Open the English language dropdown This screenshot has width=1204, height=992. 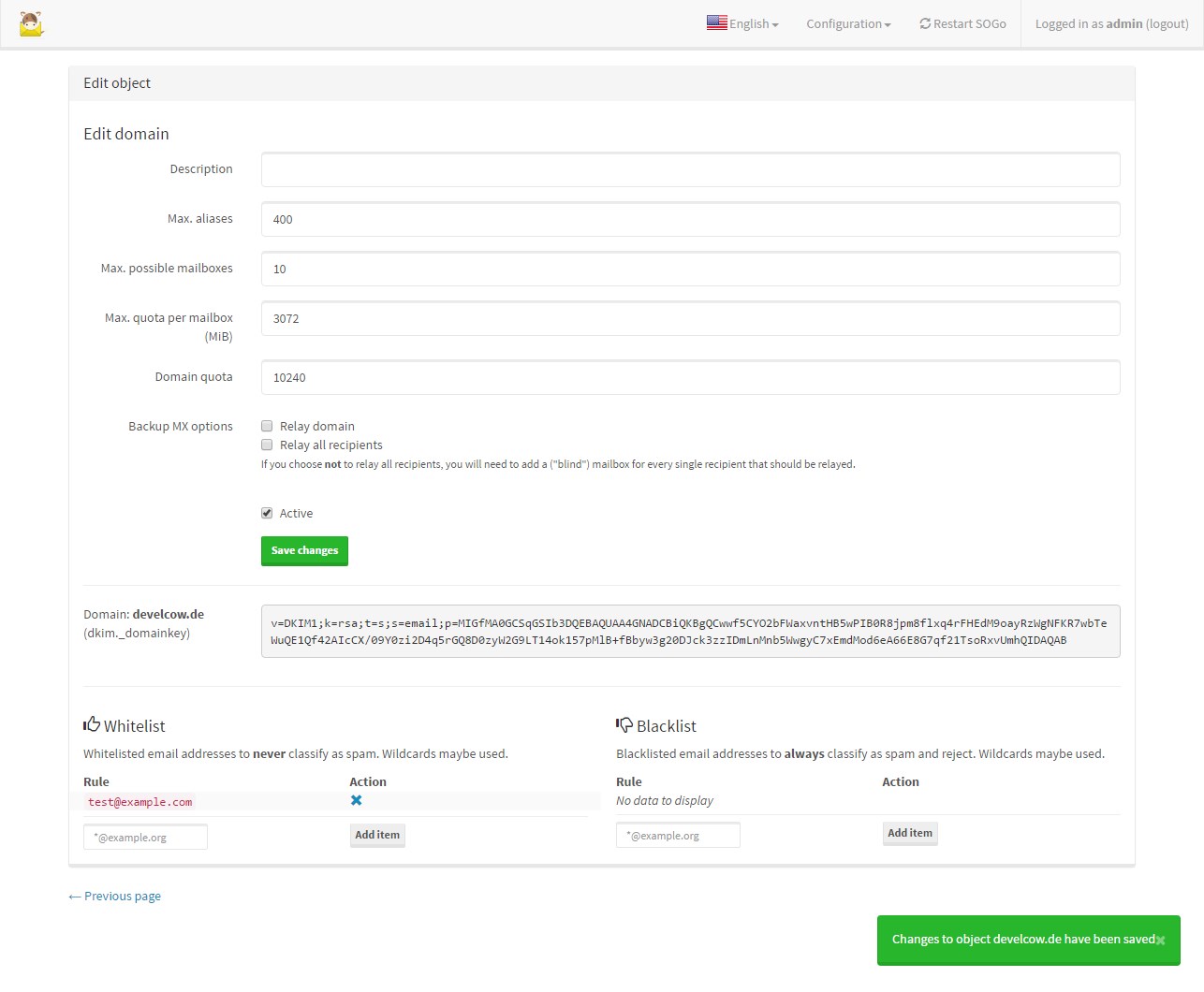(x=742, y=22)
